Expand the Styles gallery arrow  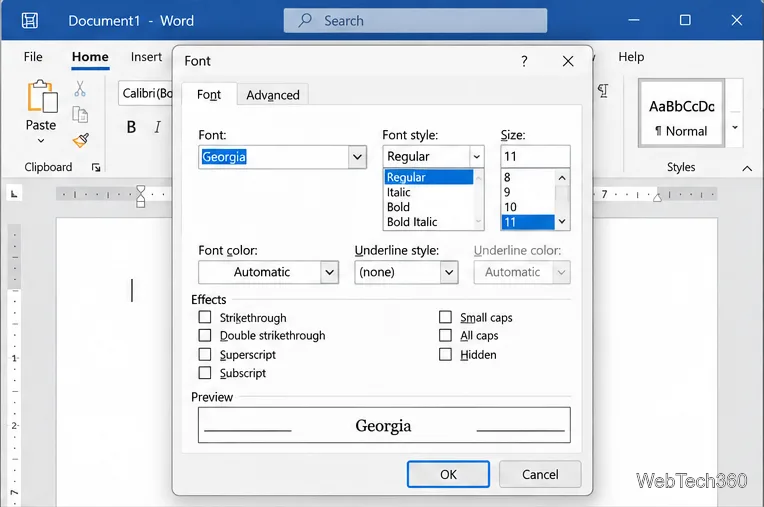pyautogui.click(x=735, y=128)
